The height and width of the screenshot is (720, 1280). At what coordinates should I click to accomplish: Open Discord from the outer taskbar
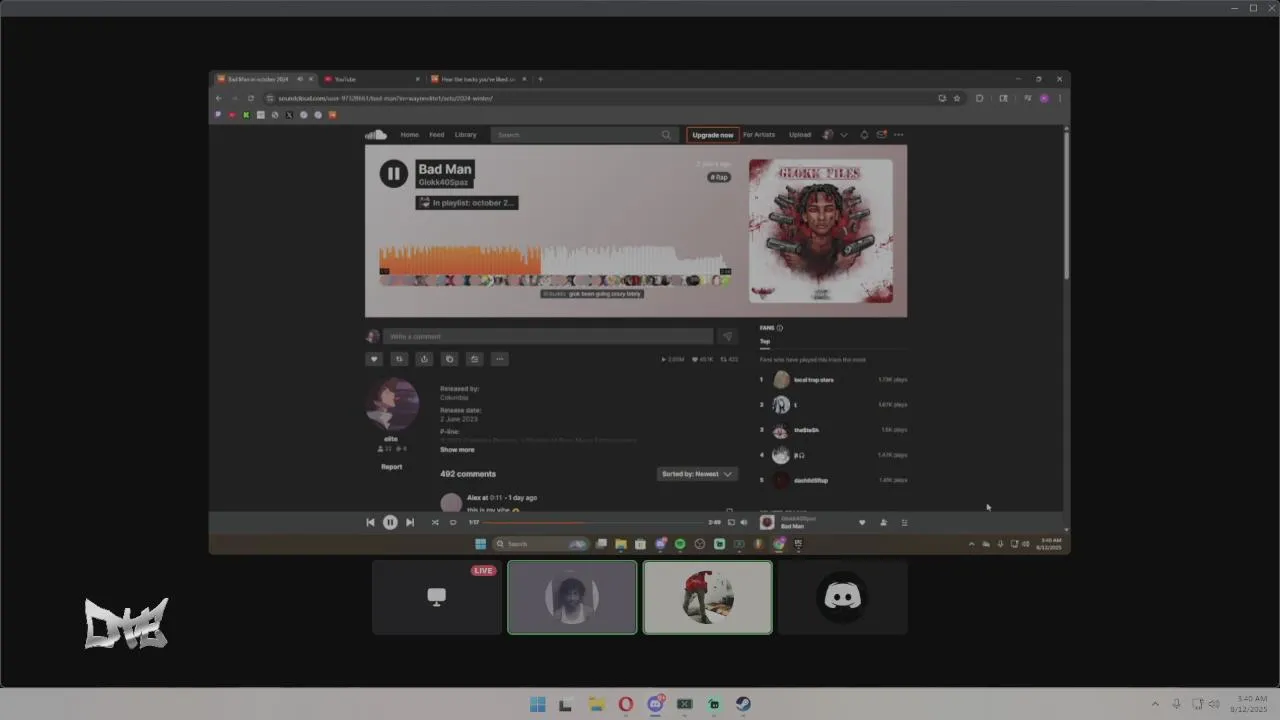coord(655,704)
